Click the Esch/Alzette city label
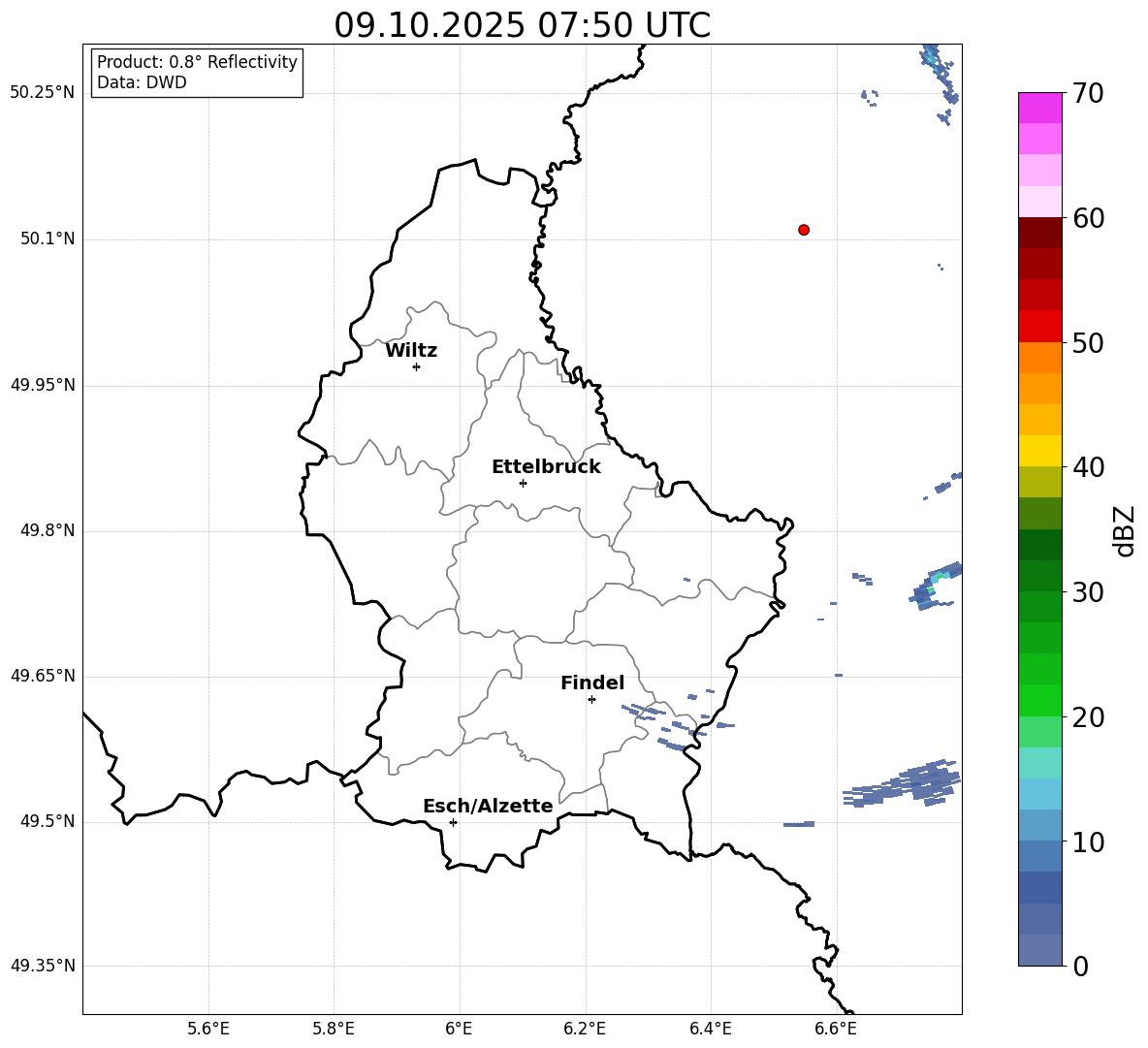This screenshot has height=1048, width=1148. pos(488,806)
